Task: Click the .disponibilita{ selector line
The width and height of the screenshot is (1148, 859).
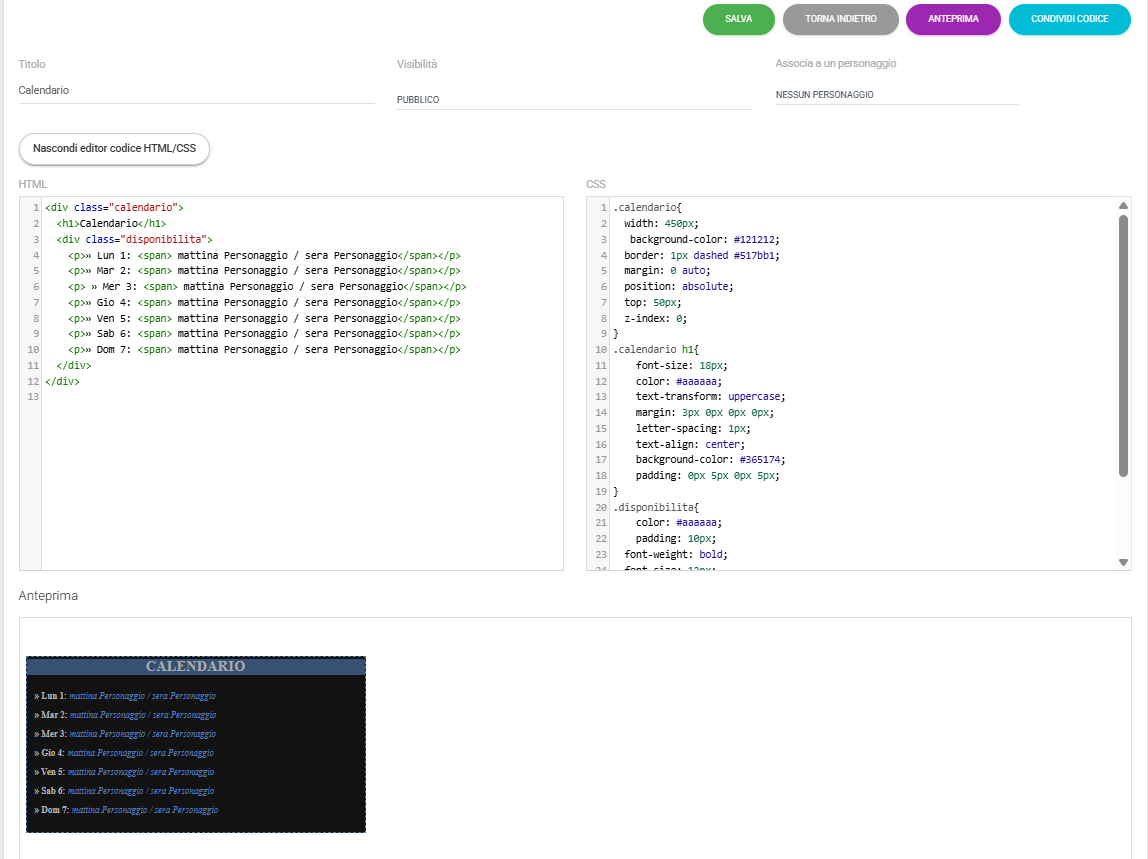Action: pyautogui.click(x=656, y=507)
